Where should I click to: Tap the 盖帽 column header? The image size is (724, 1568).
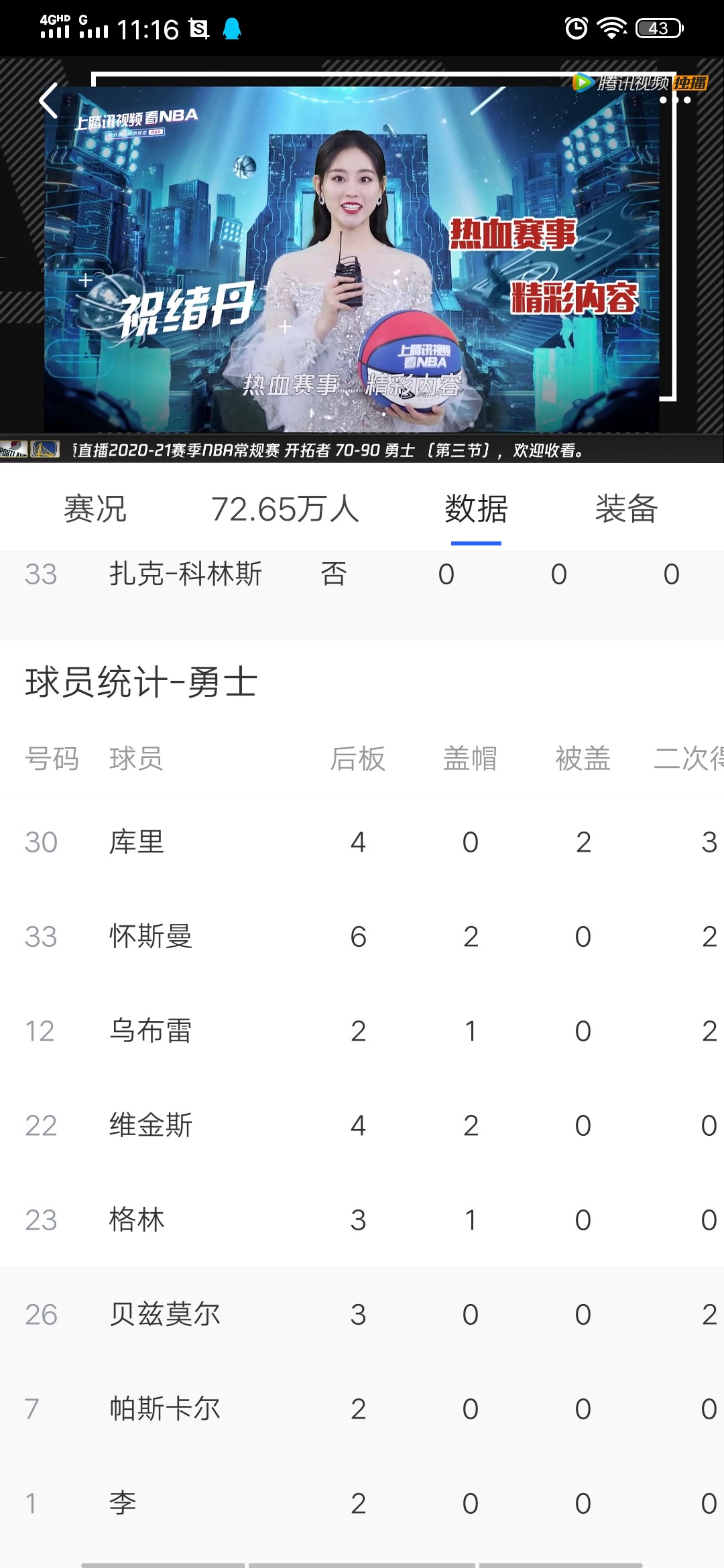pyautogui.click(x=470, y=759)
